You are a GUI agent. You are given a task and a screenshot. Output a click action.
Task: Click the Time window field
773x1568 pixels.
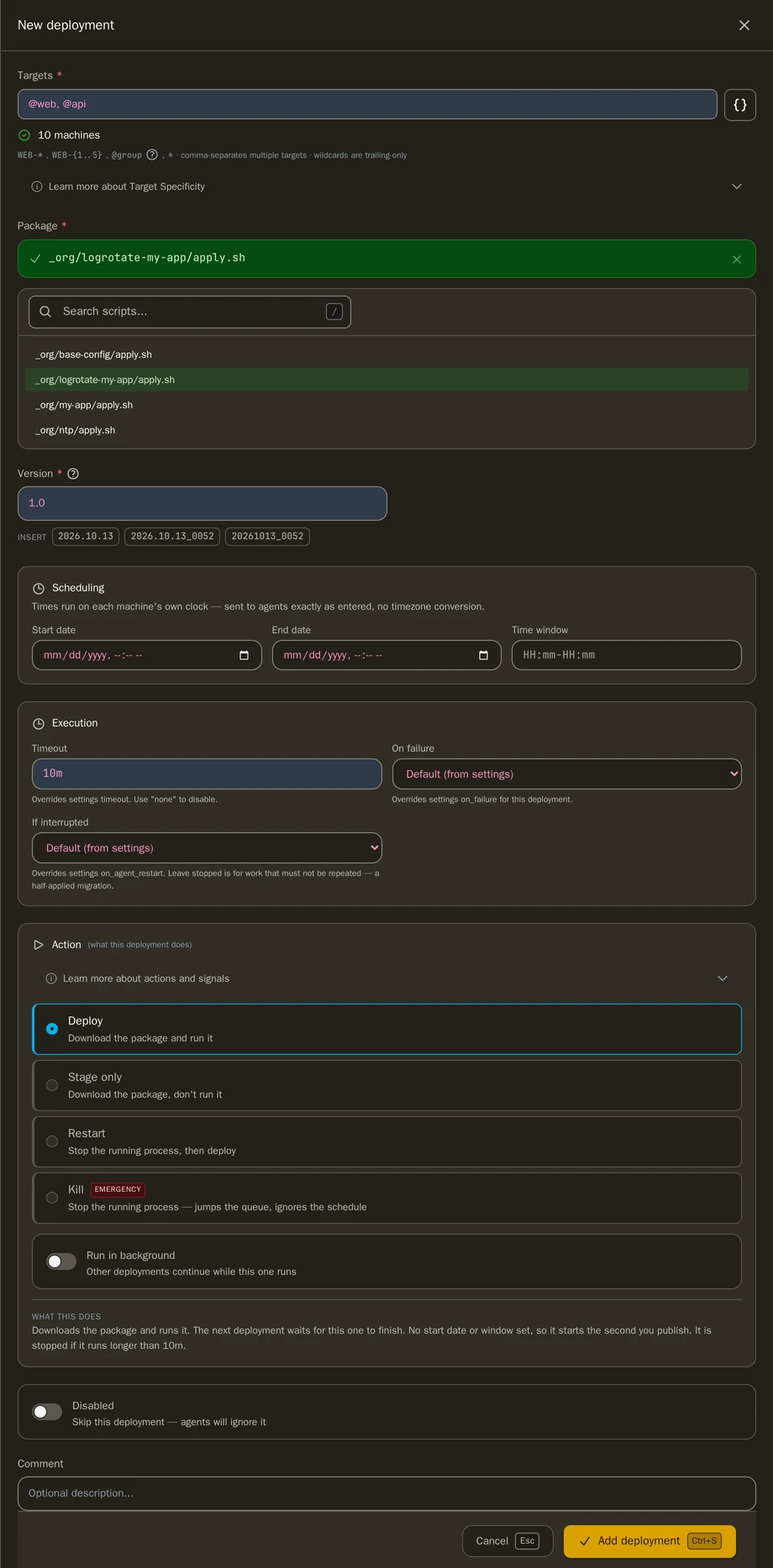627,655
